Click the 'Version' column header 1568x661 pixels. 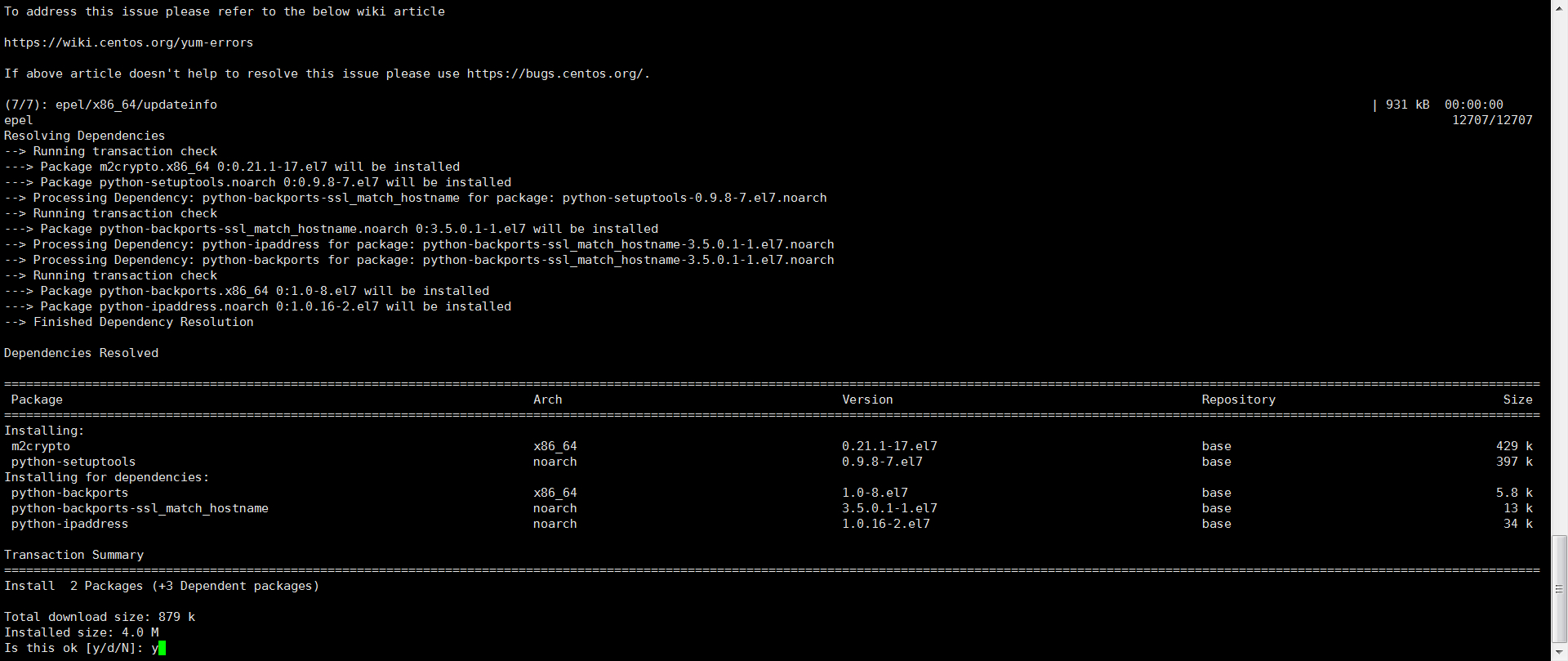[867, 400]
